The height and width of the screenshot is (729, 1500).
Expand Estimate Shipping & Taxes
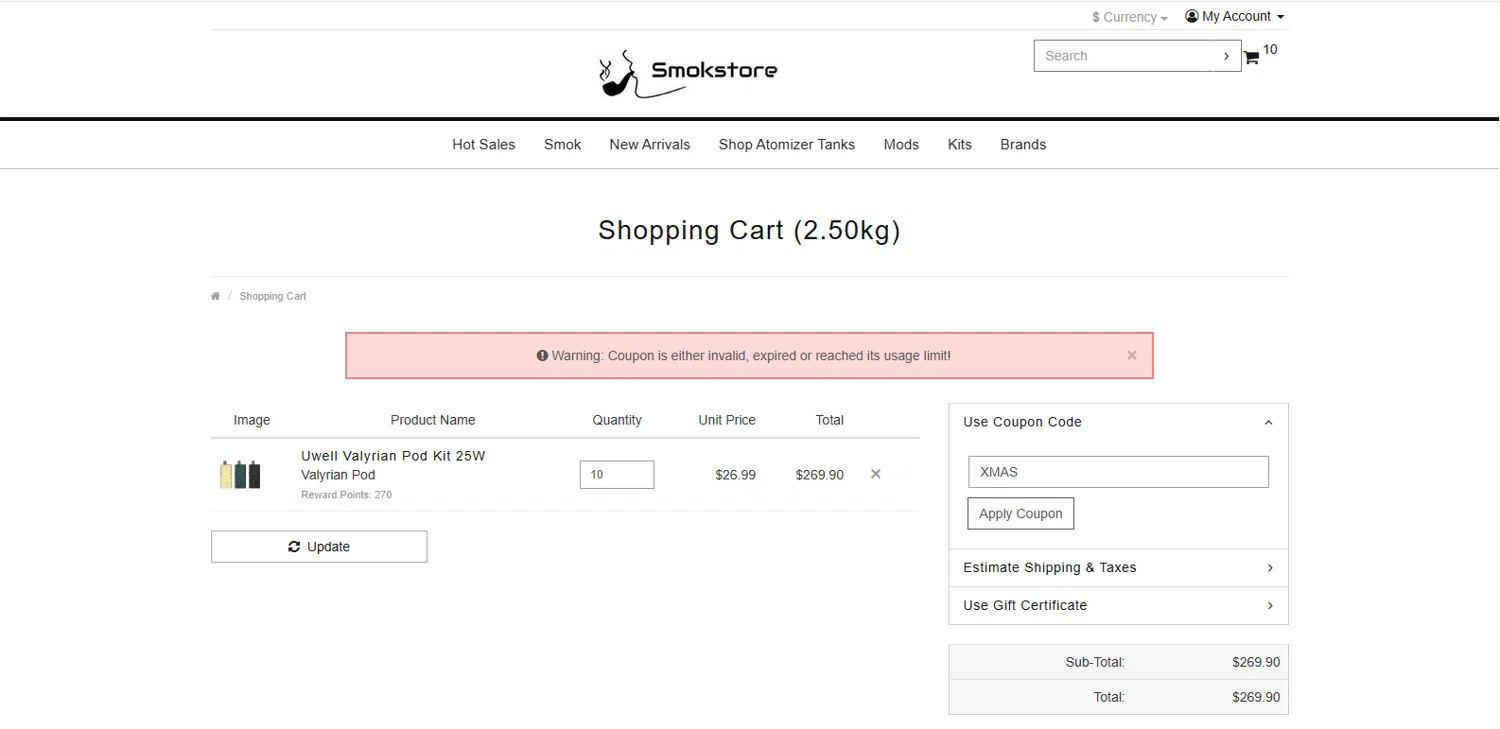(x=1118, y=567)
